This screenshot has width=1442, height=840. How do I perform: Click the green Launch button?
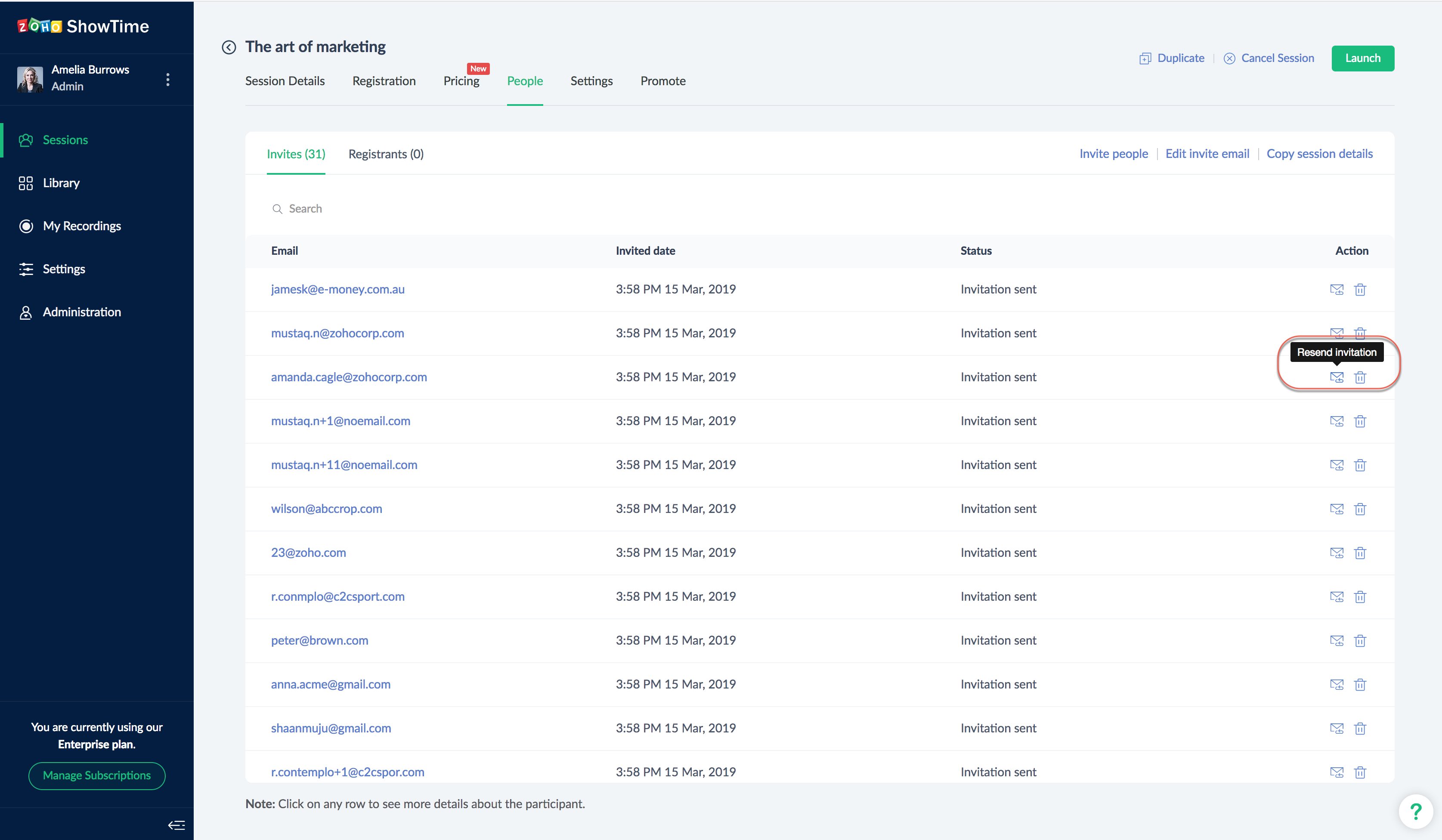click(1362, 59)
